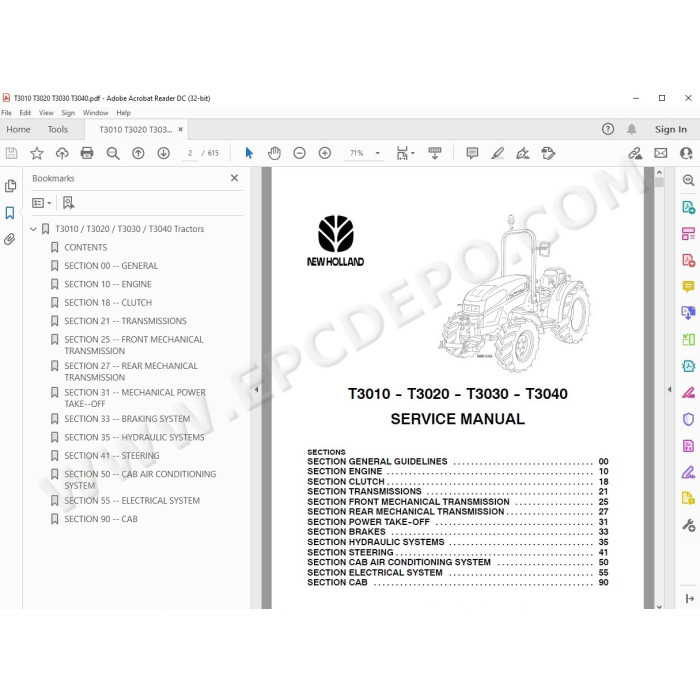Choose the Selection arrow tool
Viewport: 700px width, 700px height.
(x=249, y=153)
